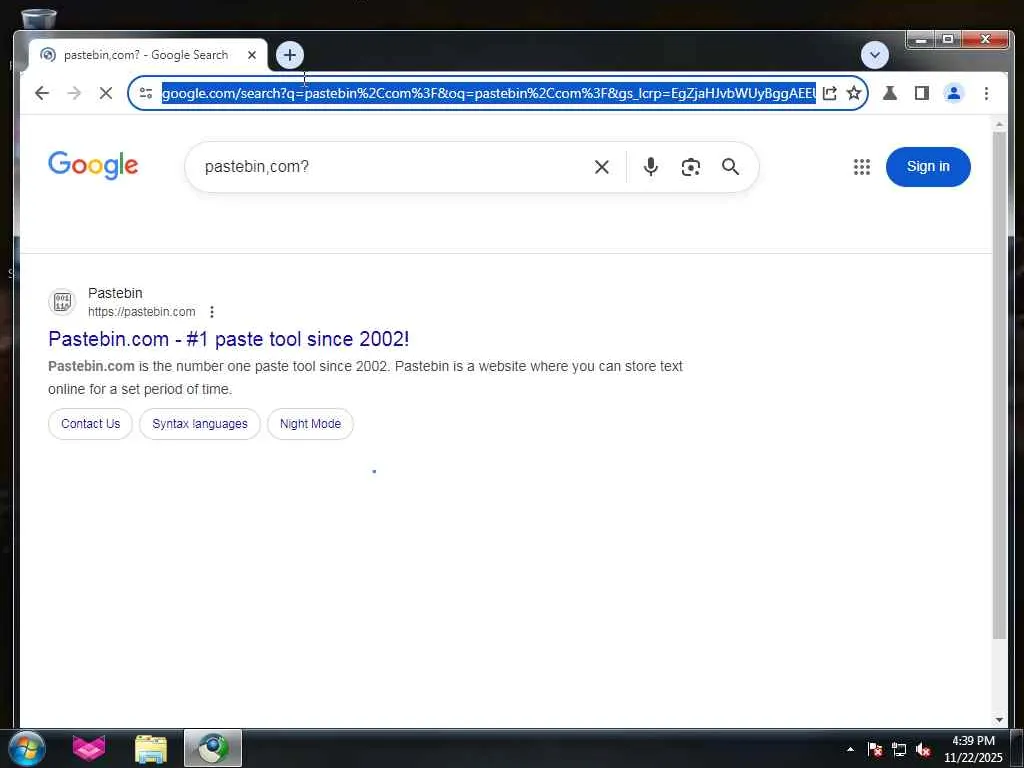Click the scrollbar up arrow
This screenshot has width=1024, height=768.
(x=999, y=124)
